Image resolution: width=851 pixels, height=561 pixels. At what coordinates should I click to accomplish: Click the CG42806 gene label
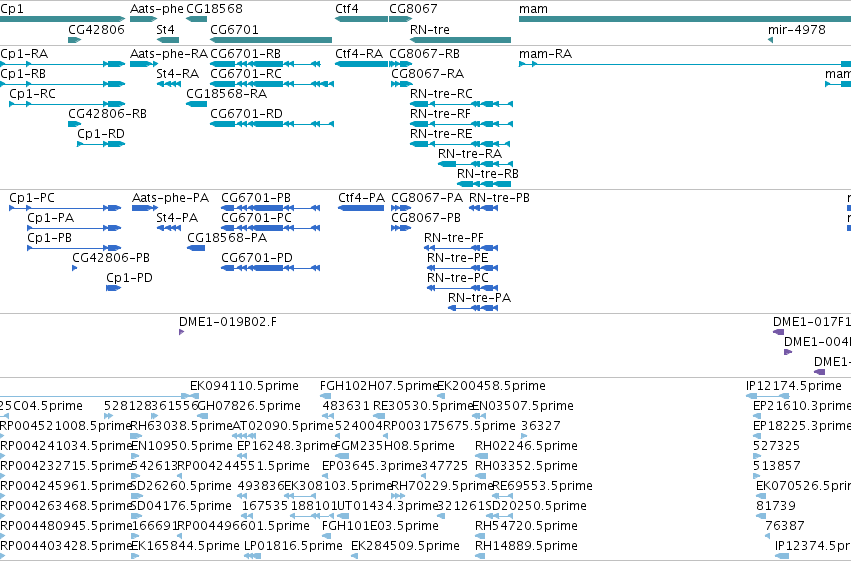coord(96,30)
